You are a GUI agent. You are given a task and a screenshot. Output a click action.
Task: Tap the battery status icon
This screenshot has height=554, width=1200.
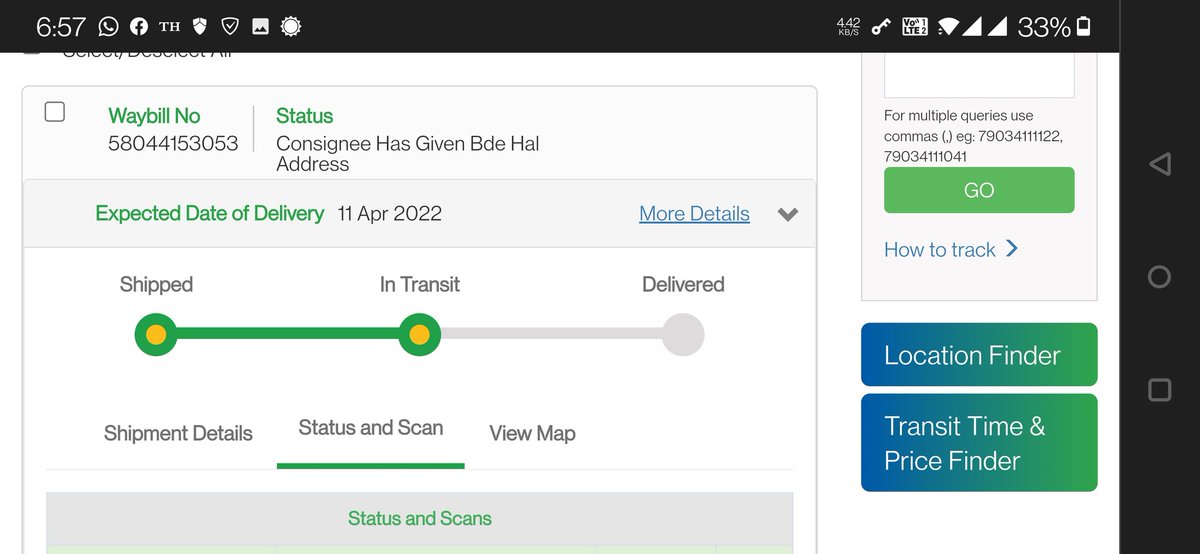(1084, 27)
